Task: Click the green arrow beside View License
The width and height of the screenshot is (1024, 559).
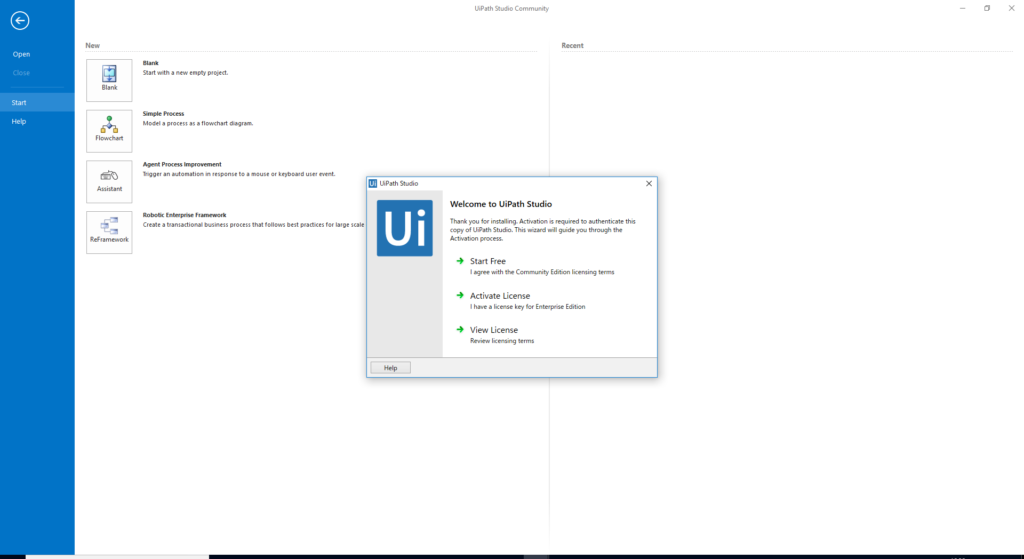Action: click(x=460, y=330)
